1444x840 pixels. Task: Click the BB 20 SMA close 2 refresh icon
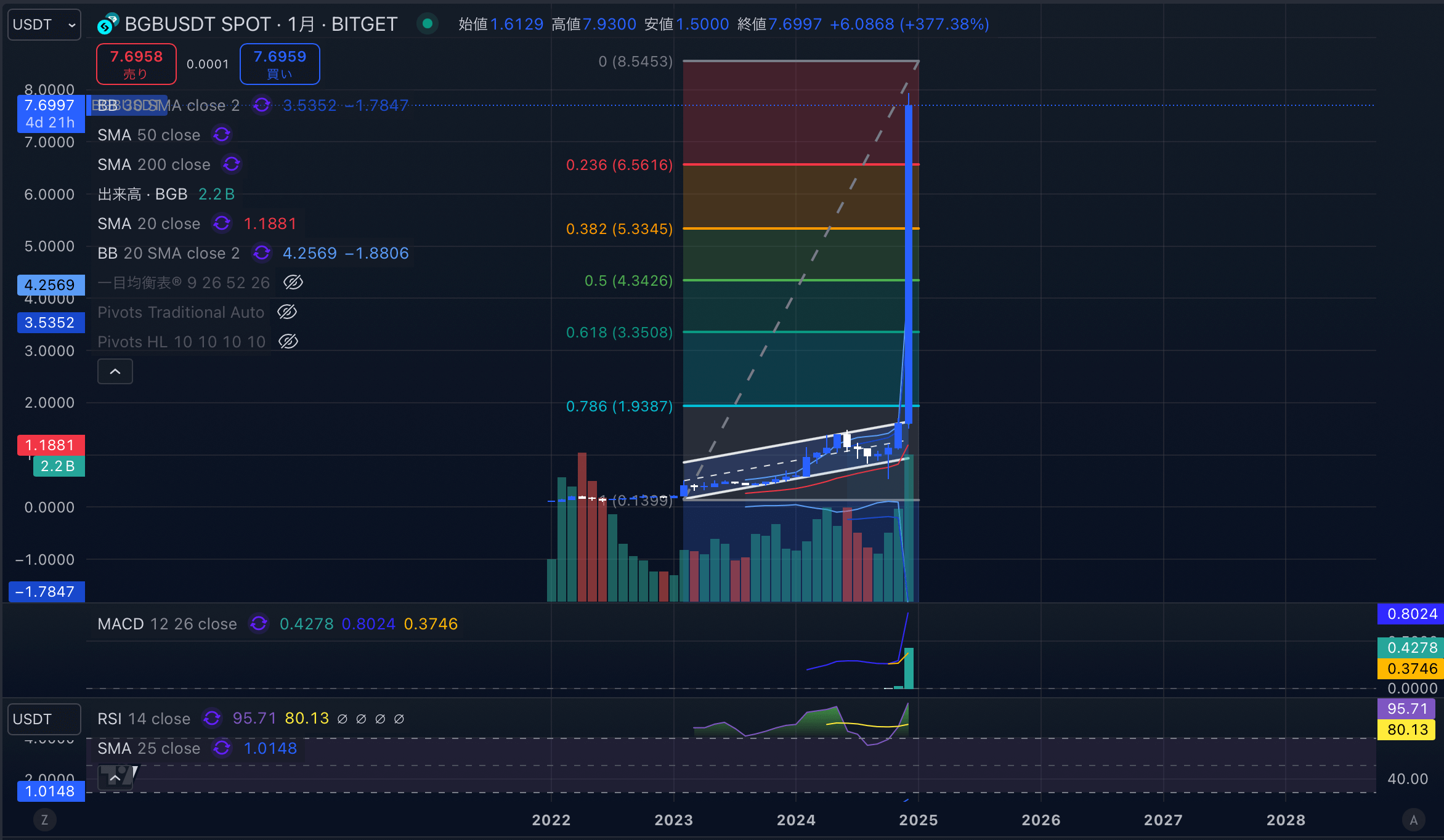[262, 253]
